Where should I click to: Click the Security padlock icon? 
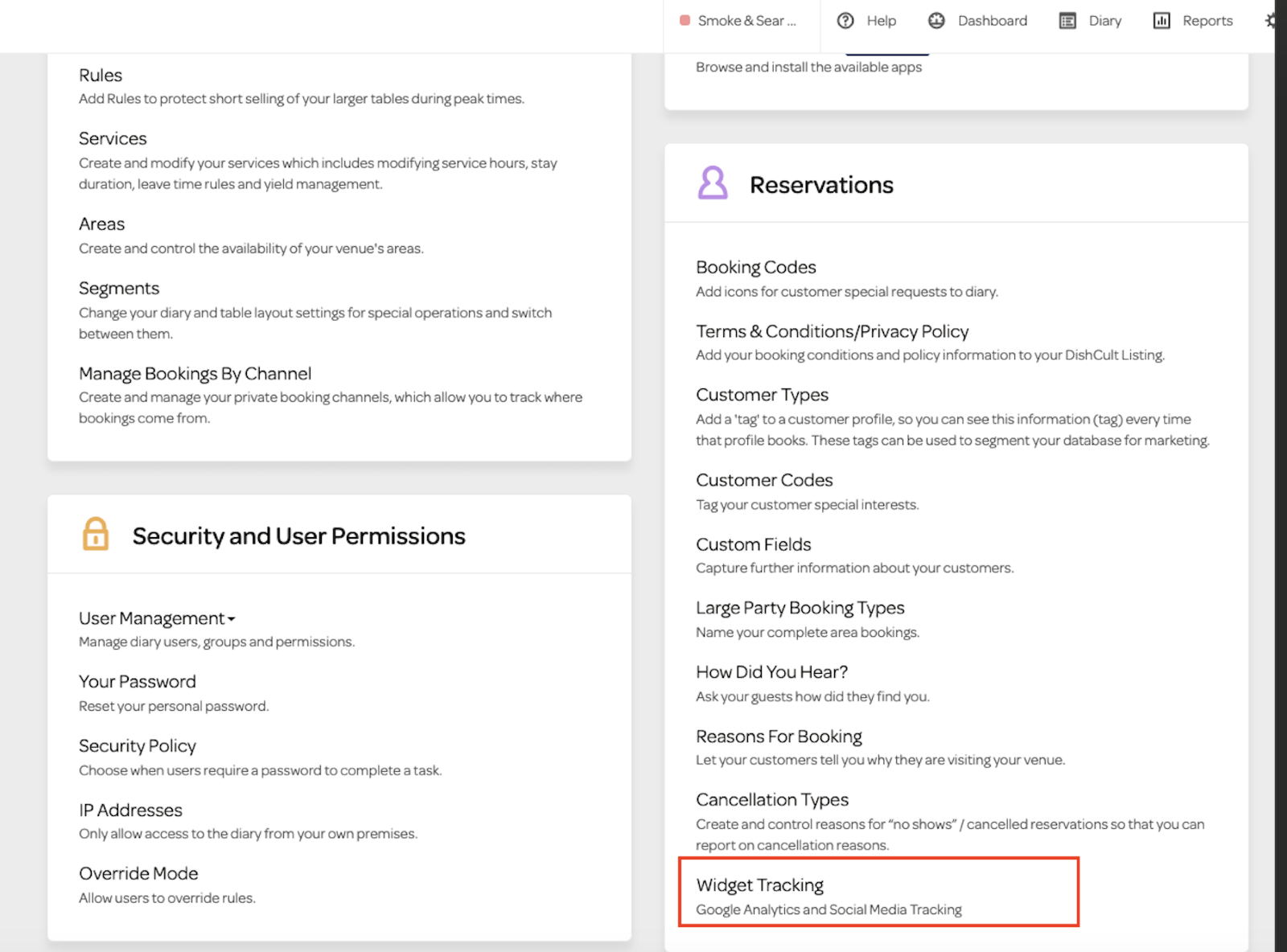click(x=95, y=534)
